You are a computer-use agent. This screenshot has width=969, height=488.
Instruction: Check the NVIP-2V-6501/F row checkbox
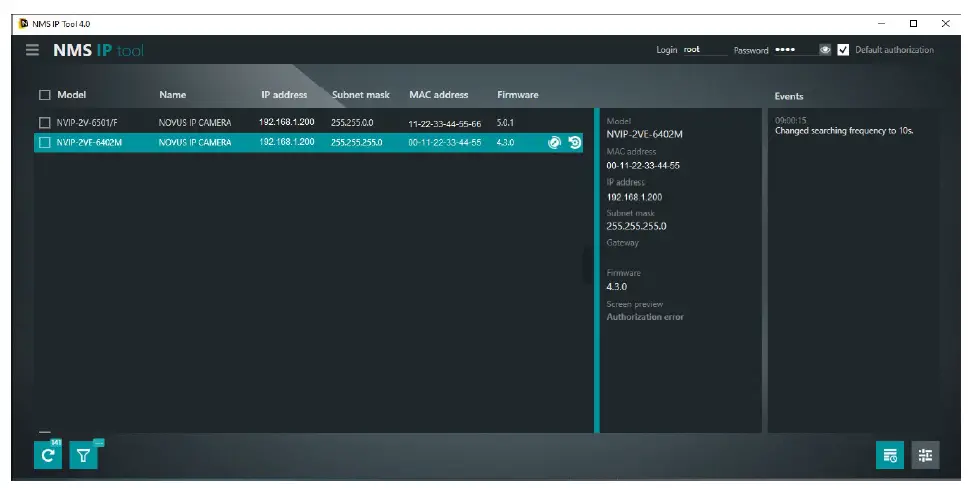point(44,123)
